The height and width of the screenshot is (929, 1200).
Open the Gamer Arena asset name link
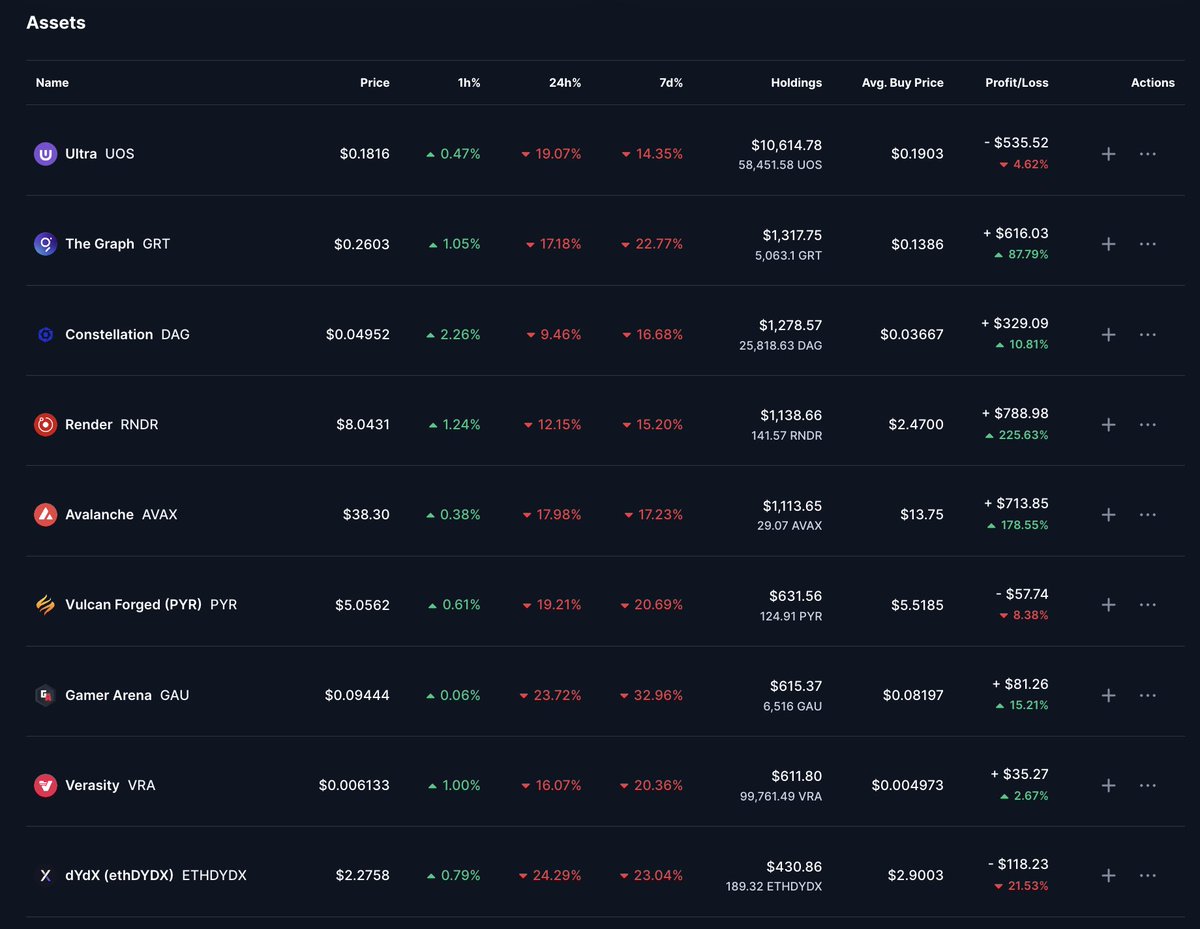coord(109,695)
